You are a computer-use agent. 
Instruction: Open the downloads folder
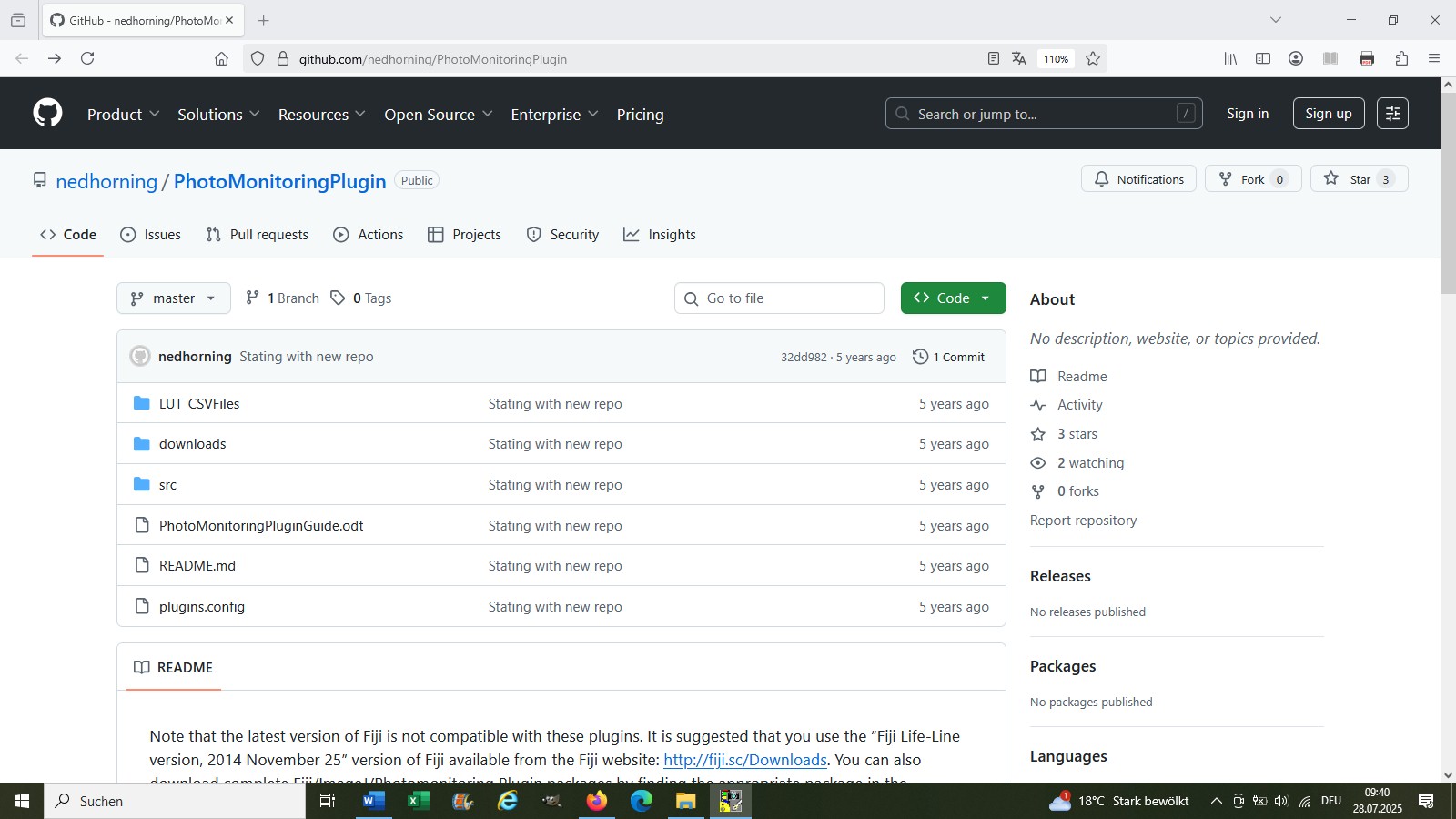(193, 444)
